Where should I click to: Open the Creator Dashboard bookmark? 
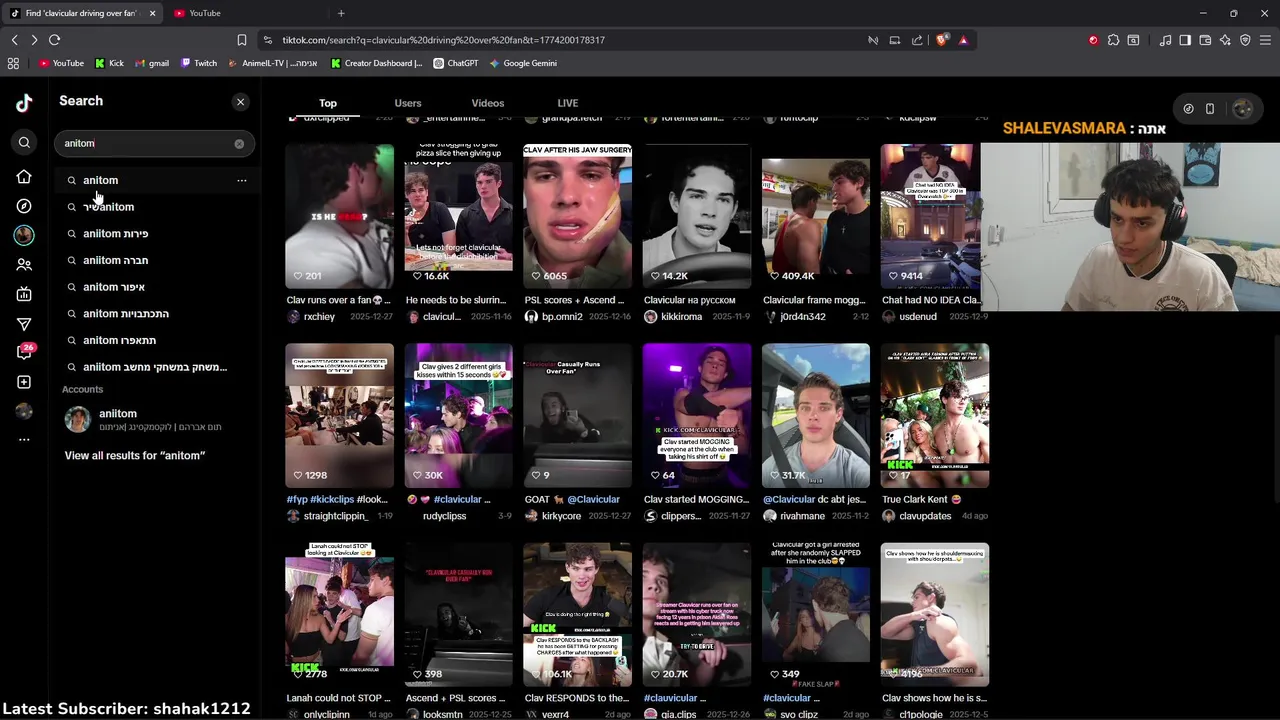coord(377,63)
